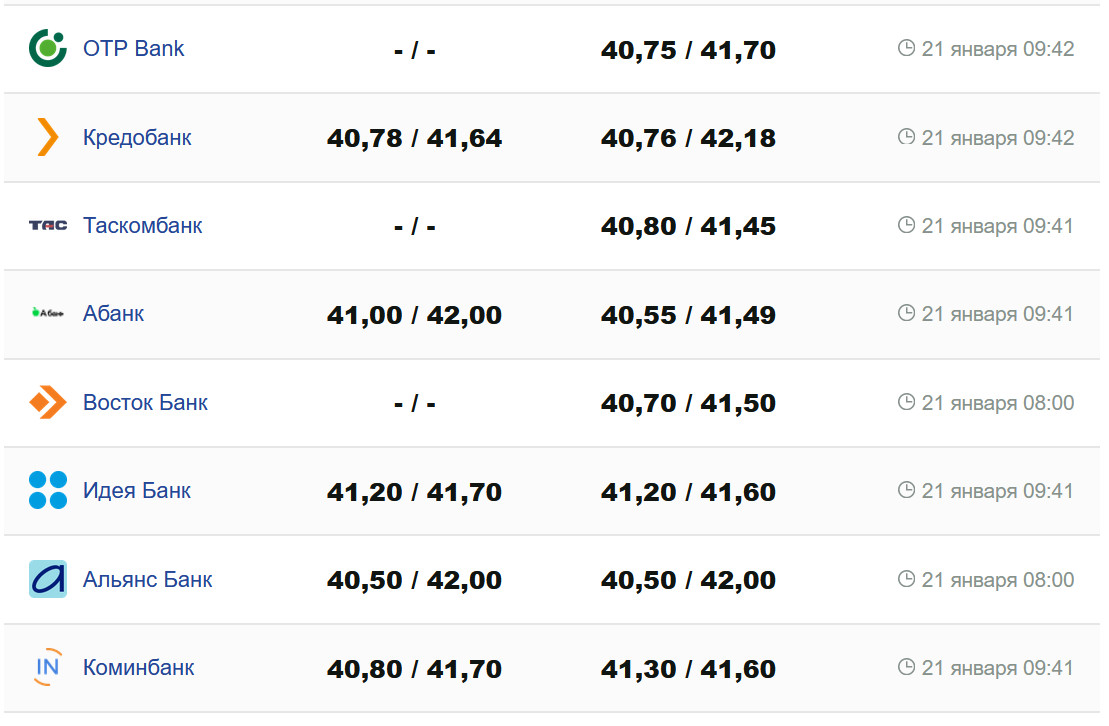Visit the Альянс Банк link
Image resolution: width=1109 pixels, height=726 pixels.
click(147, 579)
